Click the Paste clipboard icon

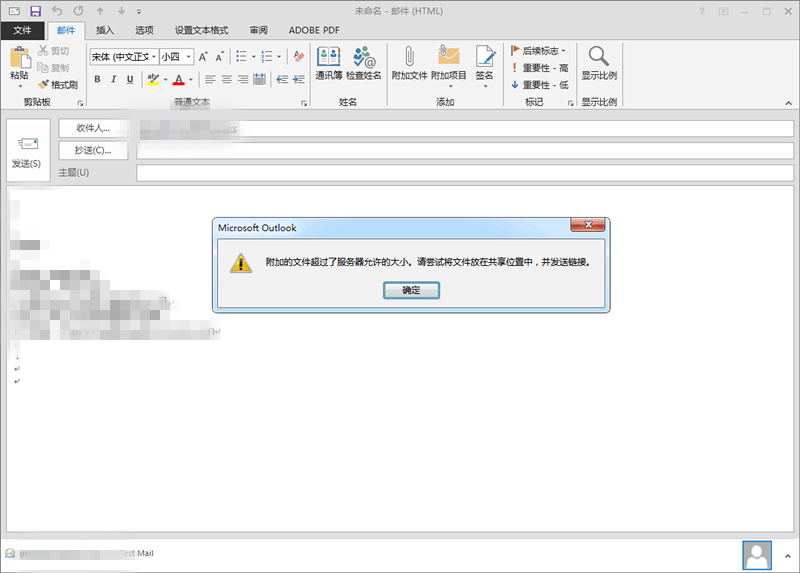(20, 58)
